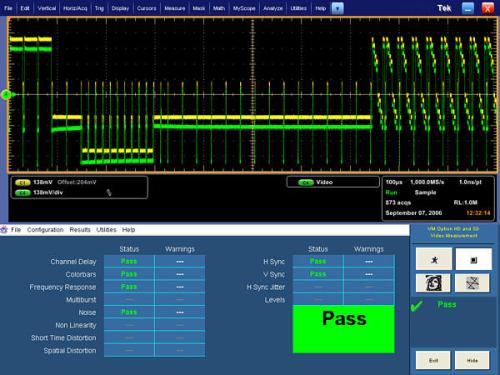Click the Channel Delay Pass status cell
500x375 pixels.
129,261
